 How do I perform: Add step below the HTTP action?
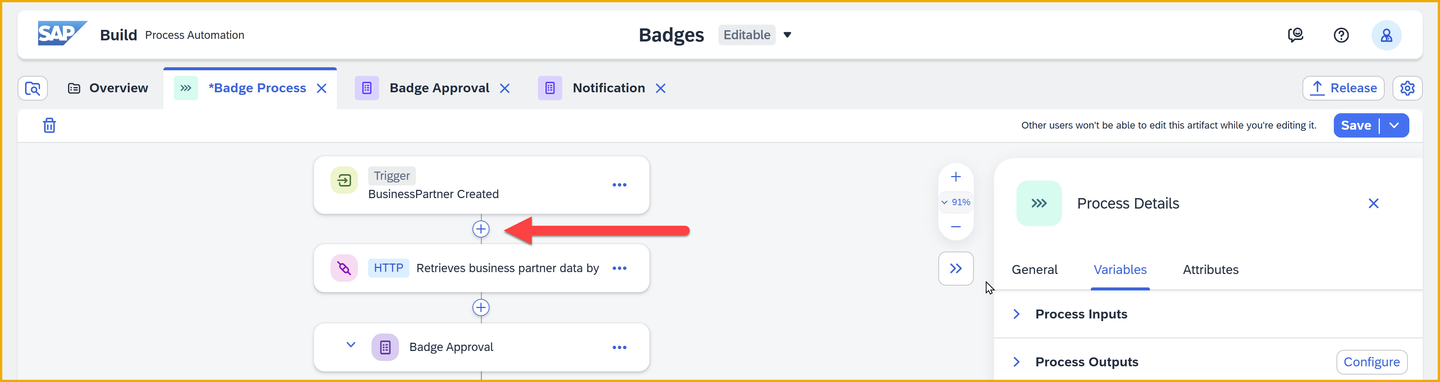pyautogui.click(x=481, y=307)
